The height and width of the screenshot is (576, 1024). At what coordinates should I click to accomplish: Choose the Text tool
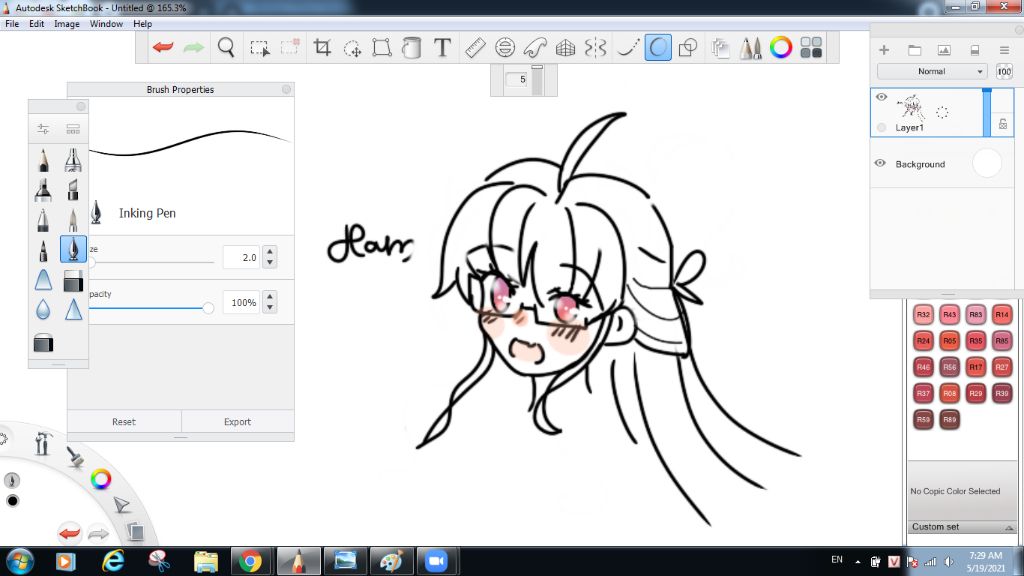tap(442, 47)
